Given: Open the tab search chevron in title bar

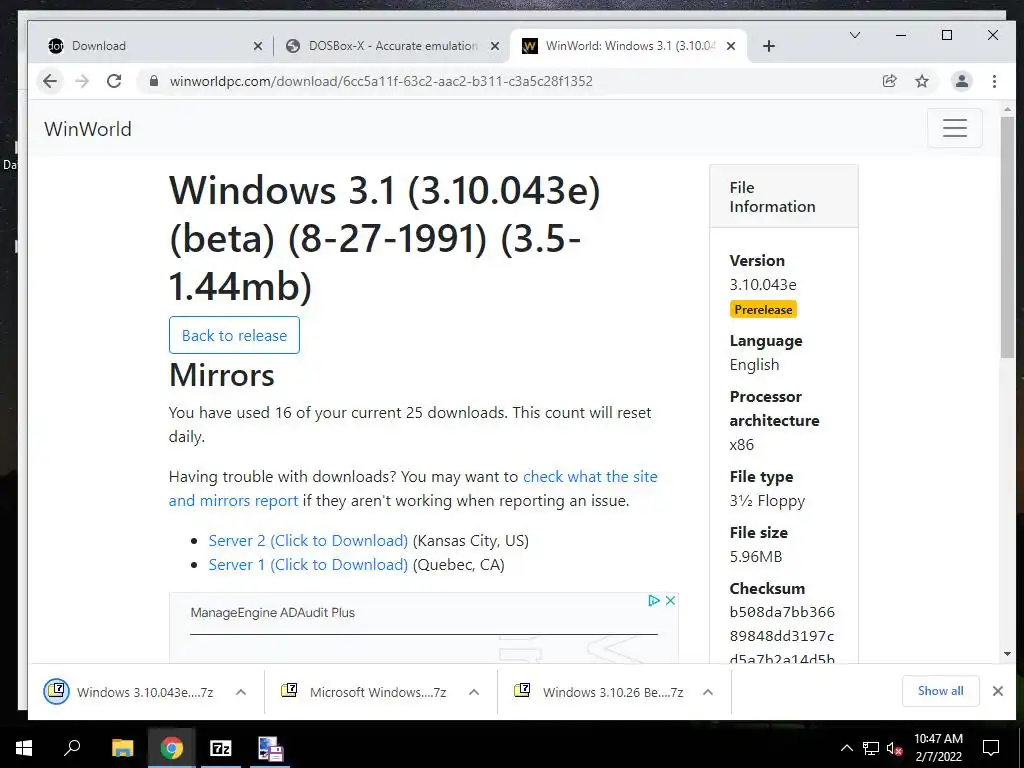Looking at the screenshot, I should [x=854, y=35].
